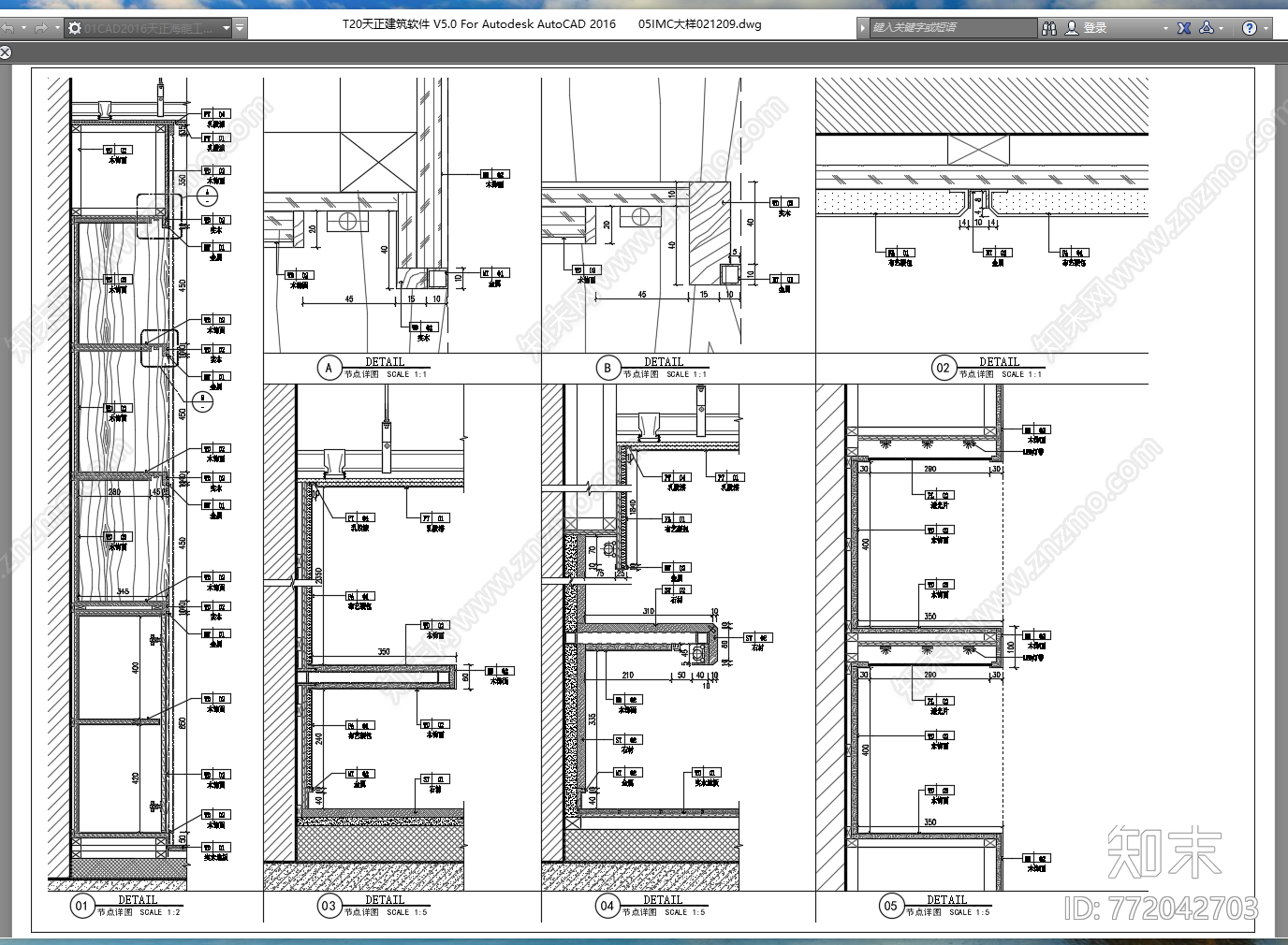Click the detail 02 number bubble
The image size is (1288, 945).
(x=943, y=368)
